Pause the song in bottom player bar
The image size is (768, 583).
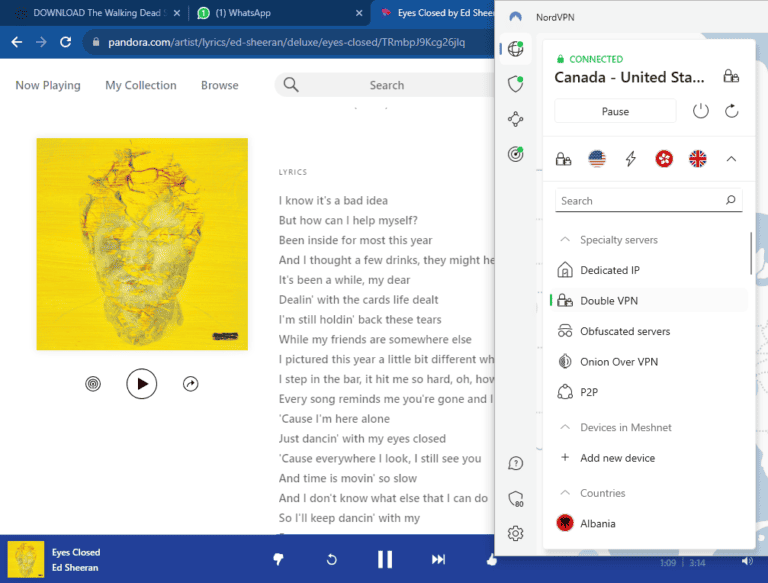[x=385, y=559]
